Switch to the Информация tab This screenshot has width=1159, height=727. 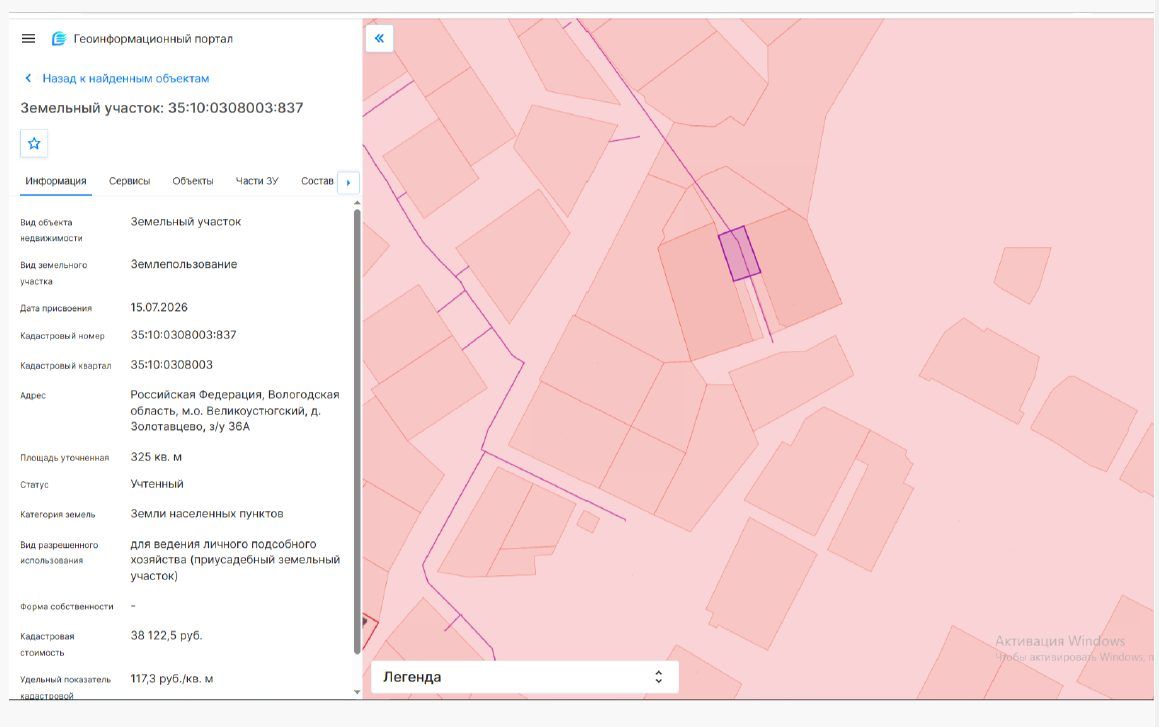(x=55, y=181)
